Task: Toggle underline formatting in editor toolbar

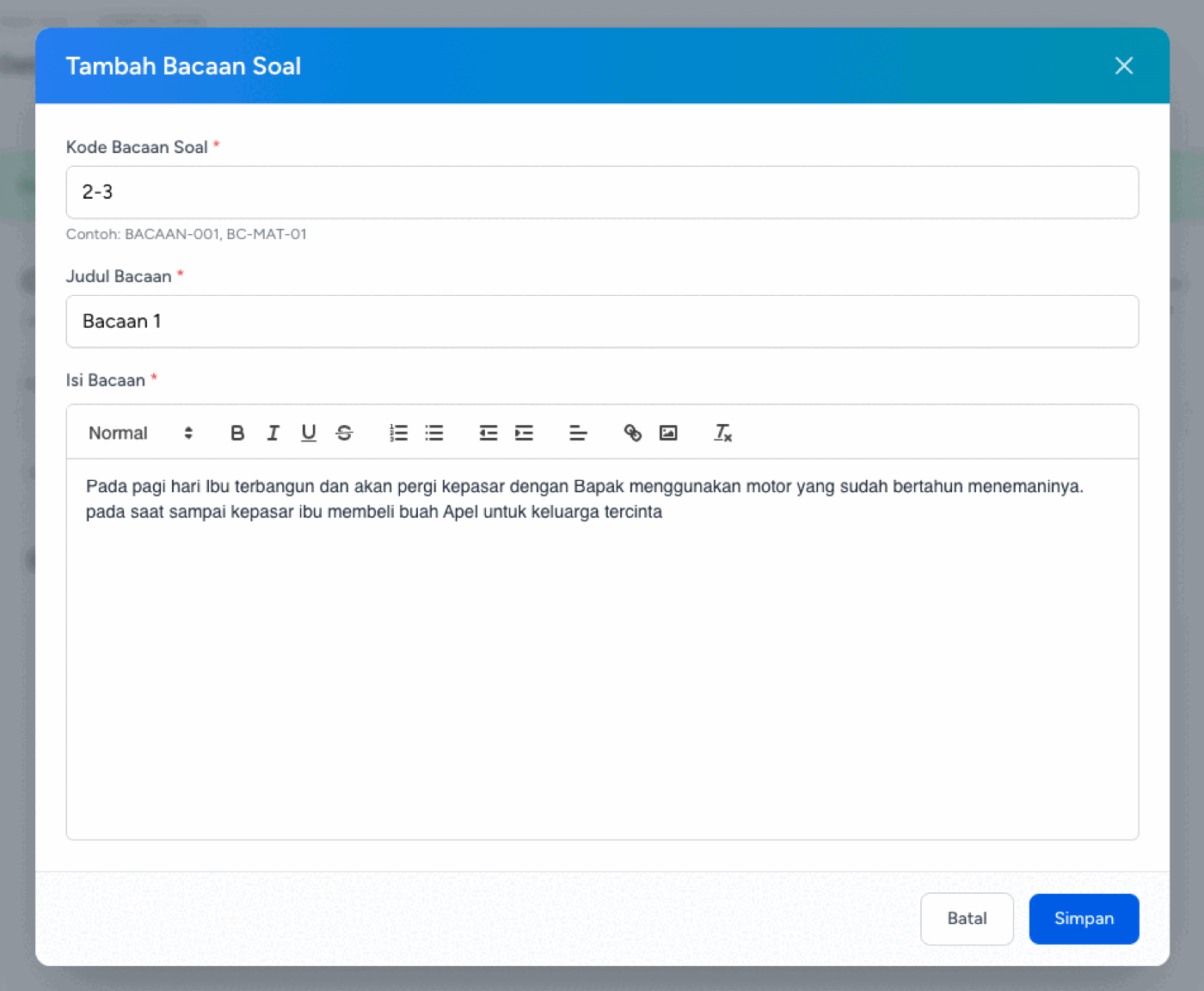Action: pos(309,433)
